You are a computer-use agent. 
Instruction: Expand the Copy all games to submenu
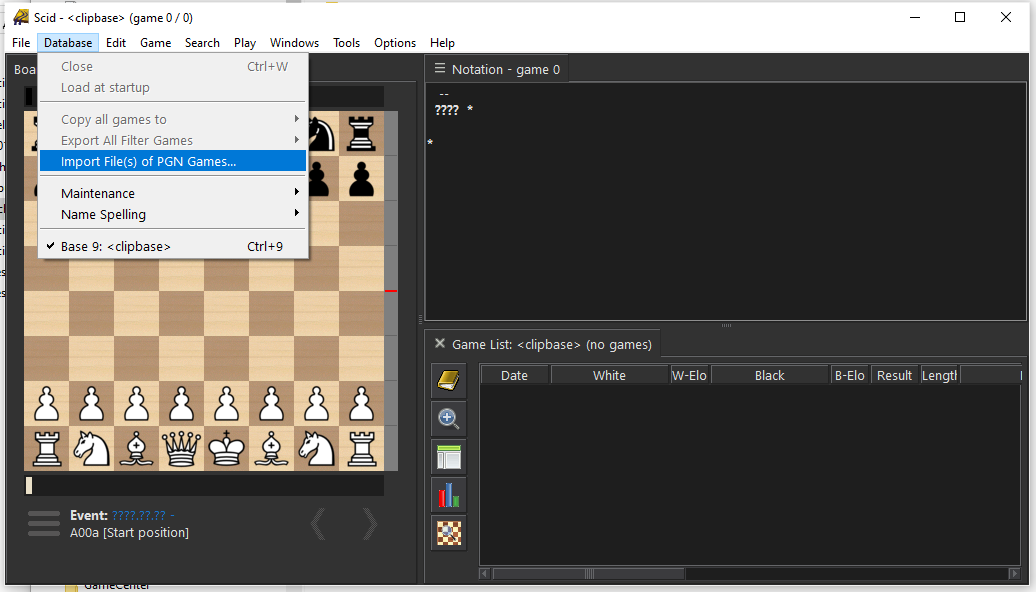[x=173, y=120]
